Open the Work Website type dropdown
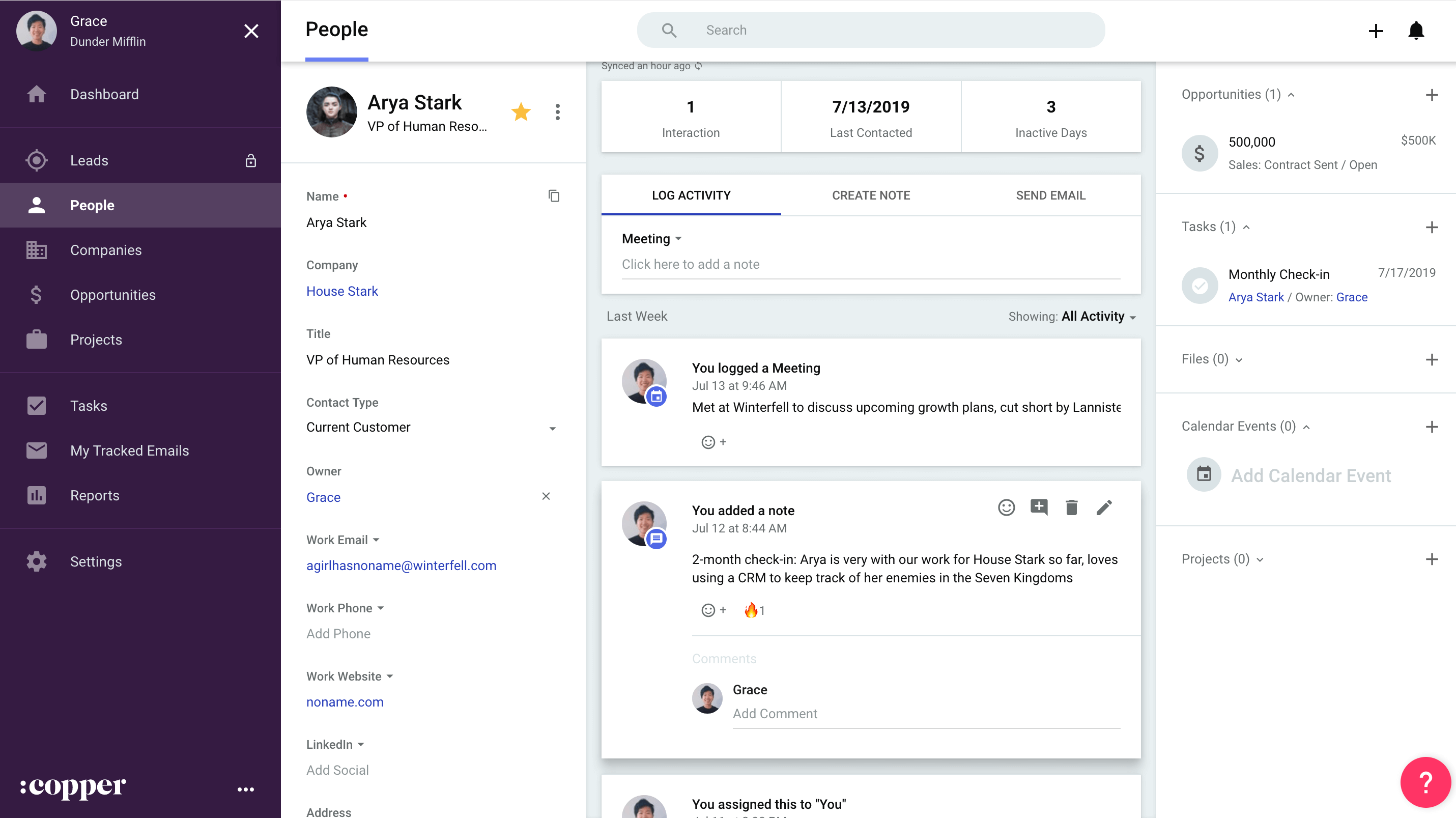The height and width of the screenshot is (818, 1456). coord(349,676)
